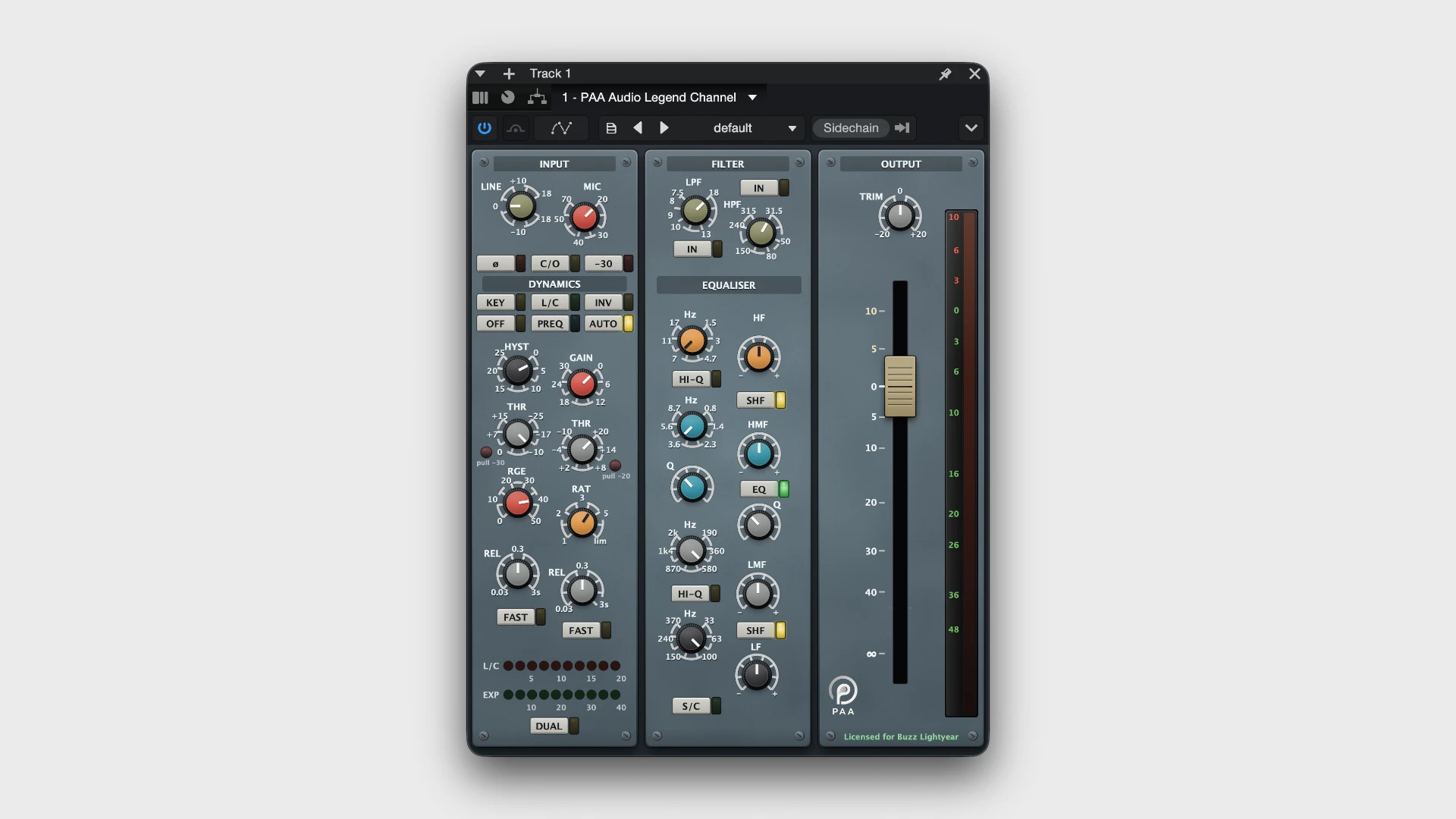Screen dimensions: 1456x819
Task: Toggle the OFF dynamics button
Action: (495, 324)
